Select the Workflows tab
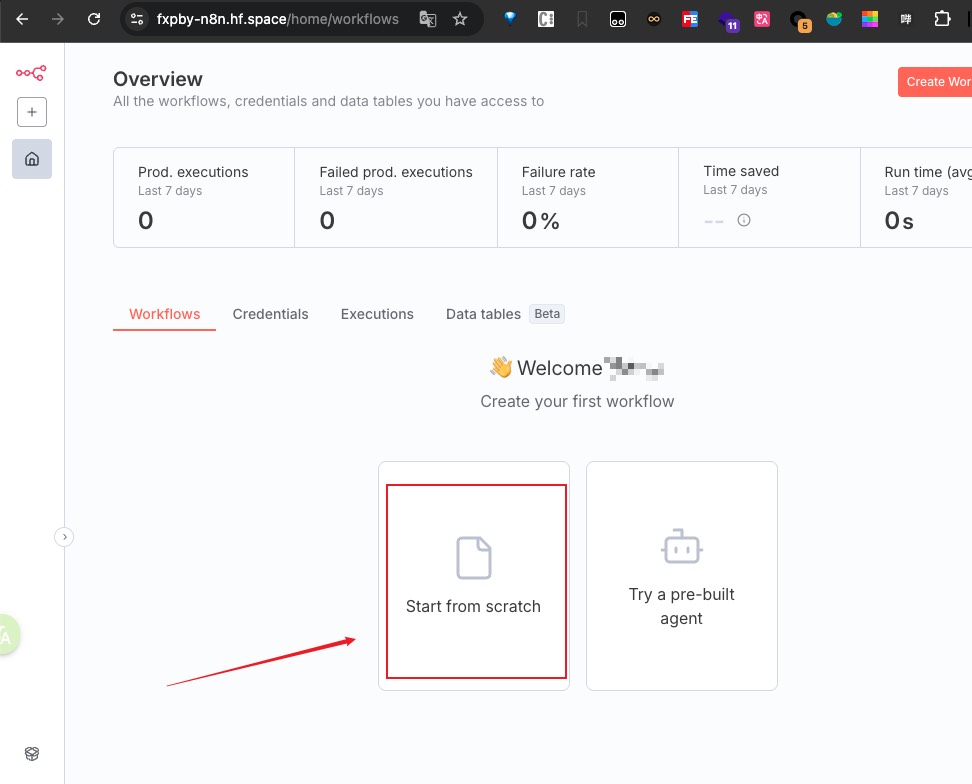Screen dimensions: 972x784 click(x=165, y=314)
